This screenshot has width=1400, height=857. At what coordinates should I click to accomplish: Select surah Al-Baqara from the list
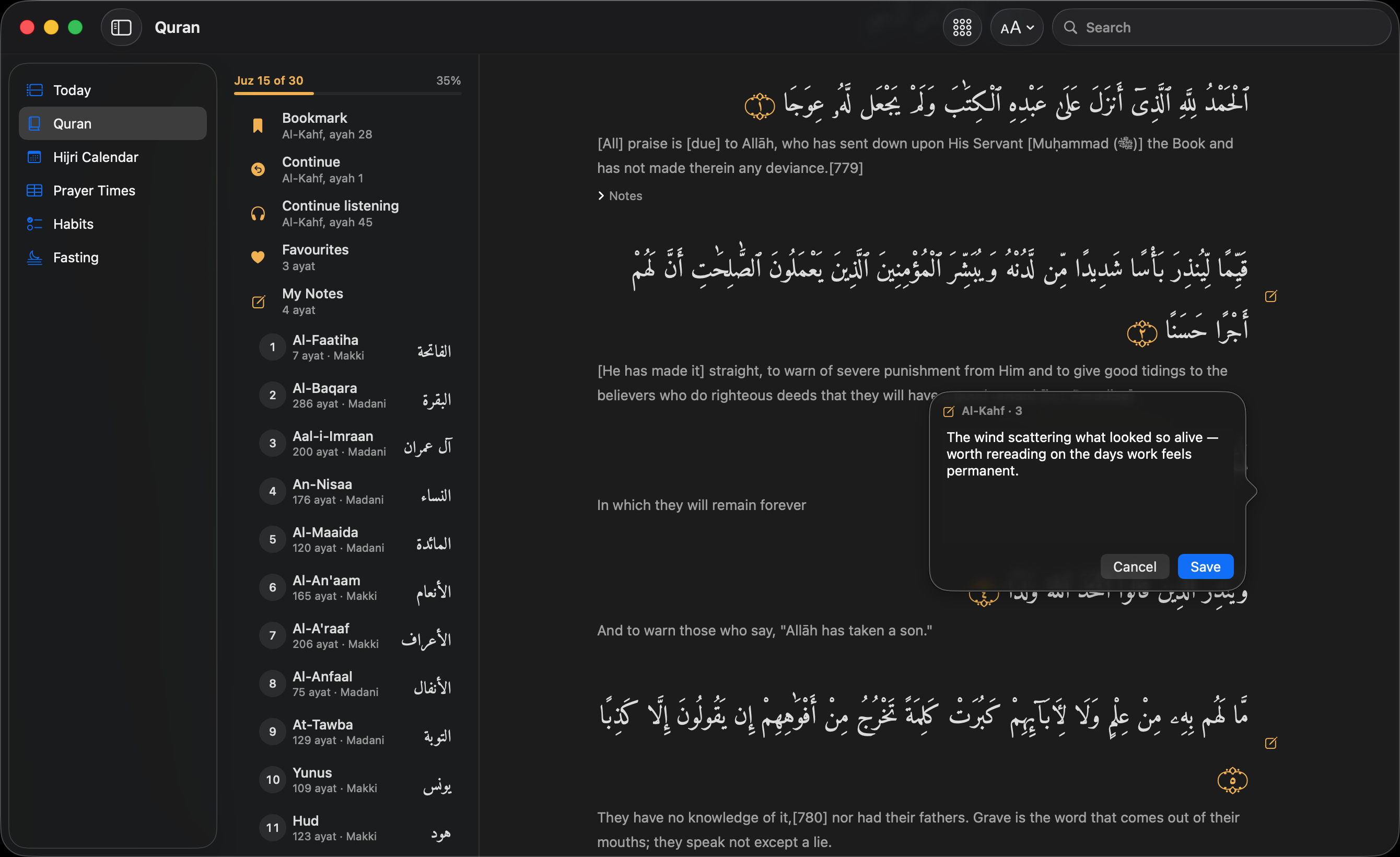(356, 396)
